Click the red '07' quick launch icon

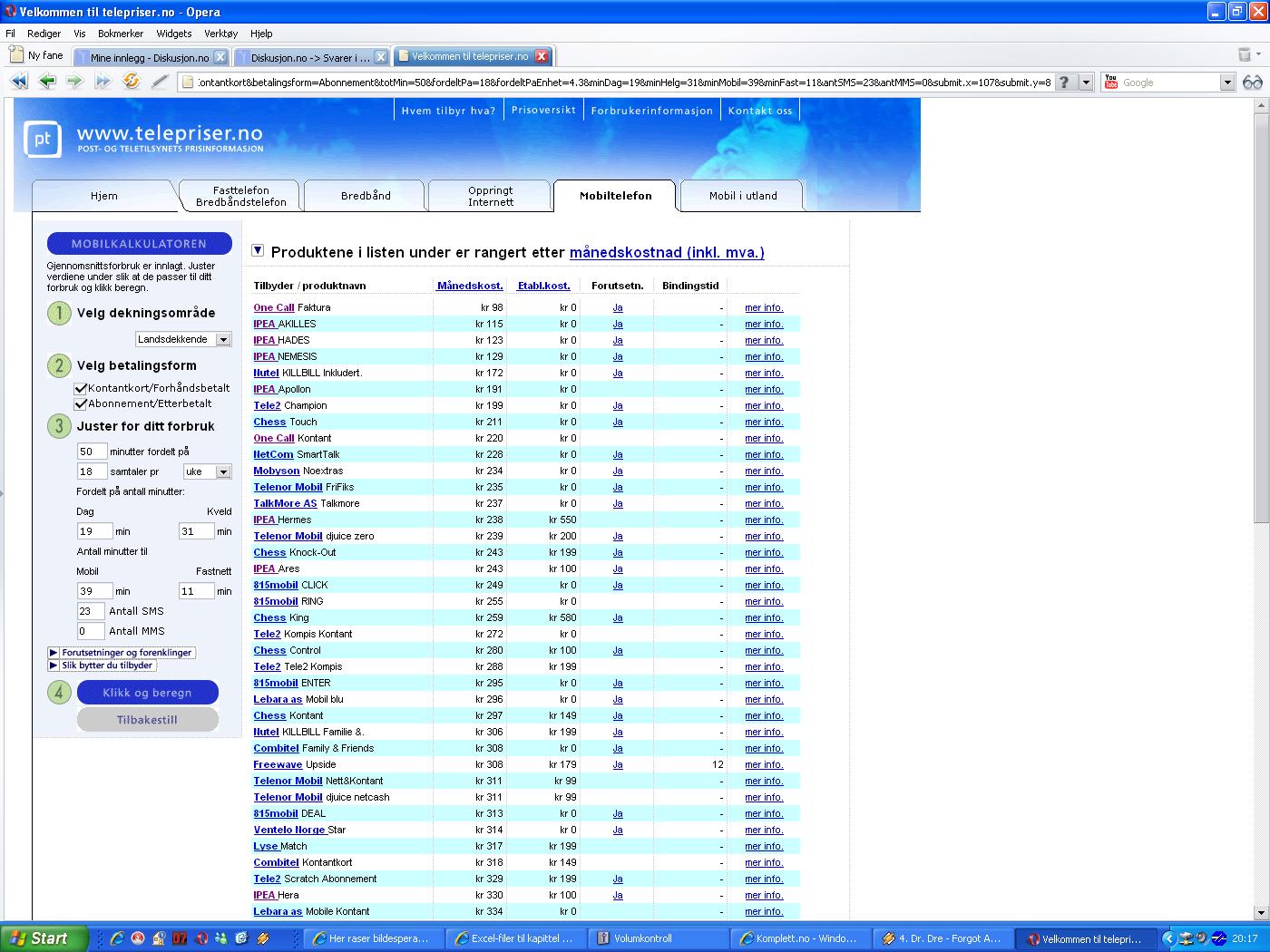(180, 938)
